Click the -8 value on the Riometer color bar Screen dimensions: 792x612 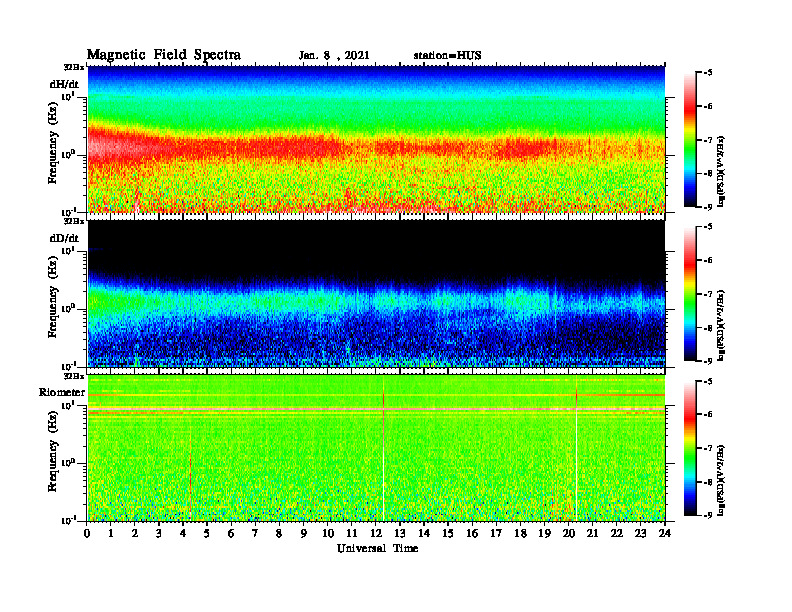pos(708,482)
